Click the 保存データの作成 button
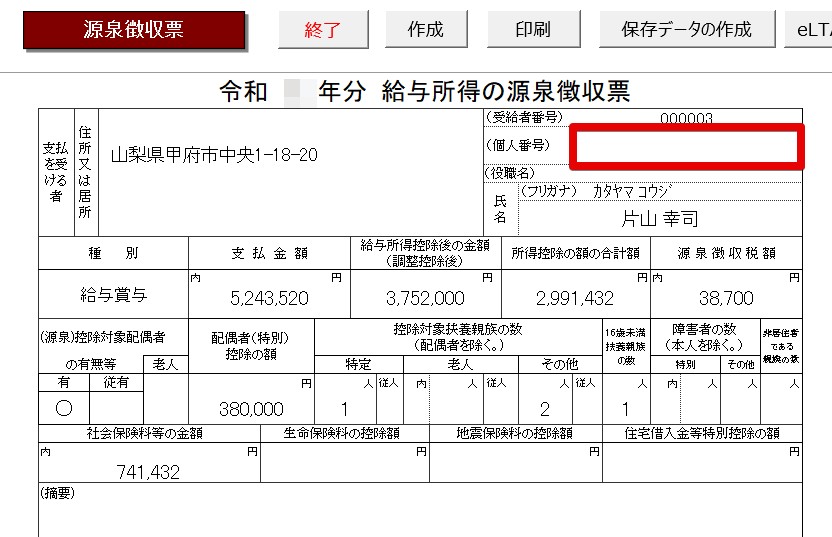The height and width of the screenshot is (537, 832). coord(687,29)
